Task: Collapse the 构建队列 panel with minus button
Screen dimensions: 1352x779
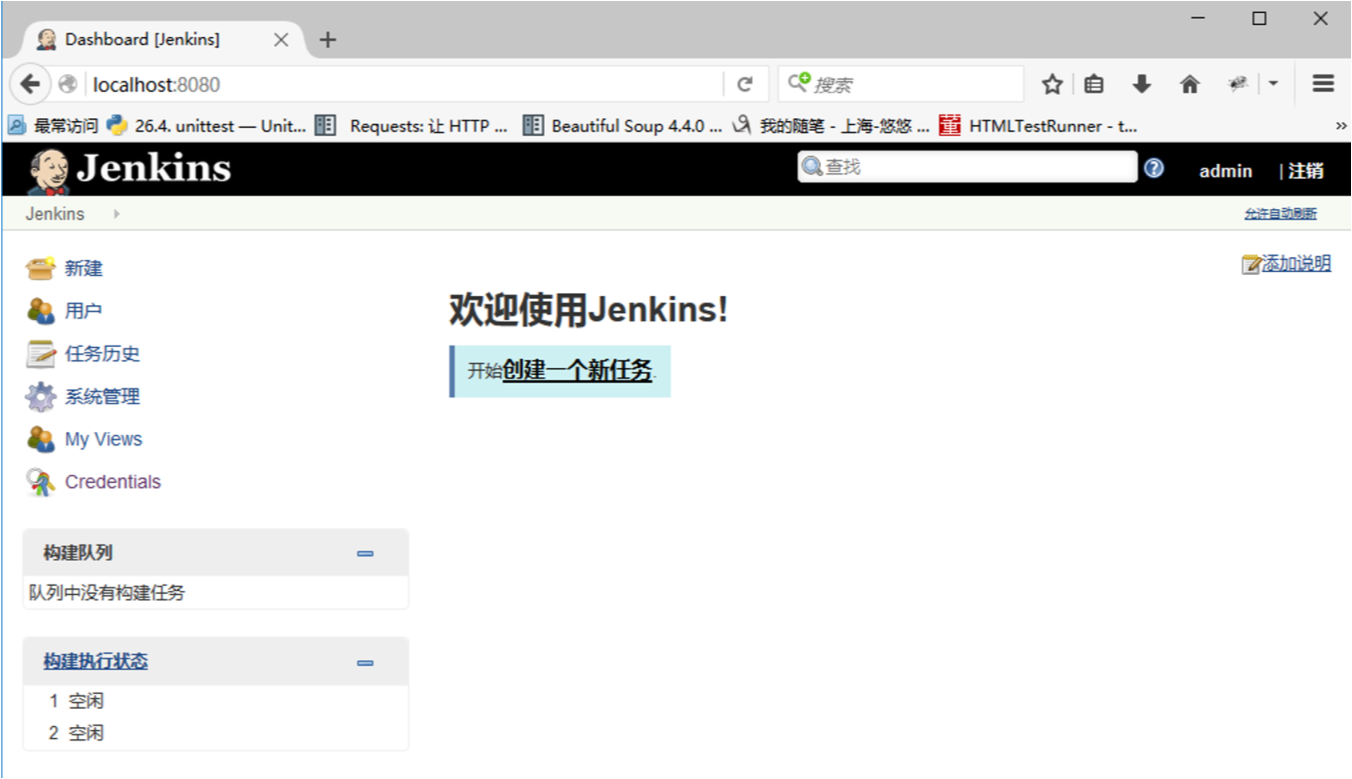Action: tap(365, 553)
